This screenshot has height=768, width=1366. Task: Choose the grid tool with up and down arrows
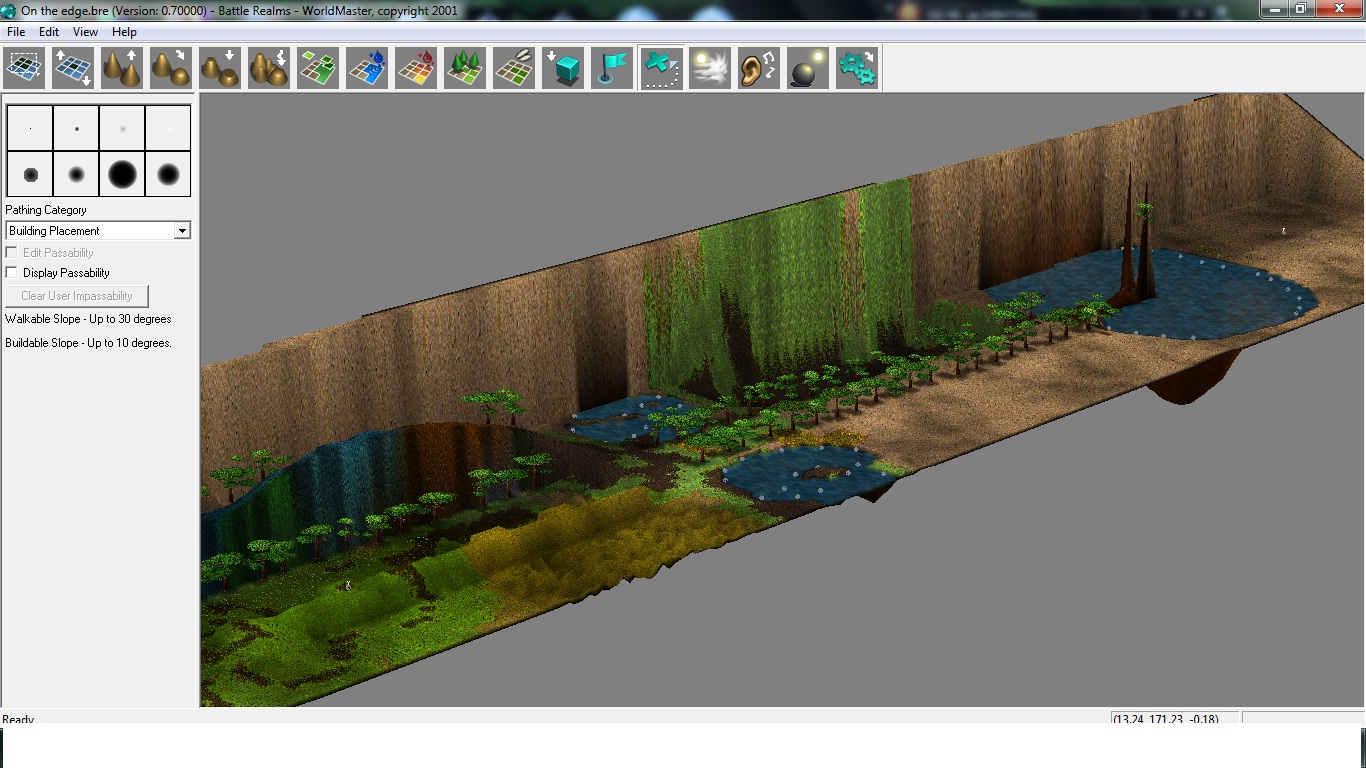tap(73, 68)
